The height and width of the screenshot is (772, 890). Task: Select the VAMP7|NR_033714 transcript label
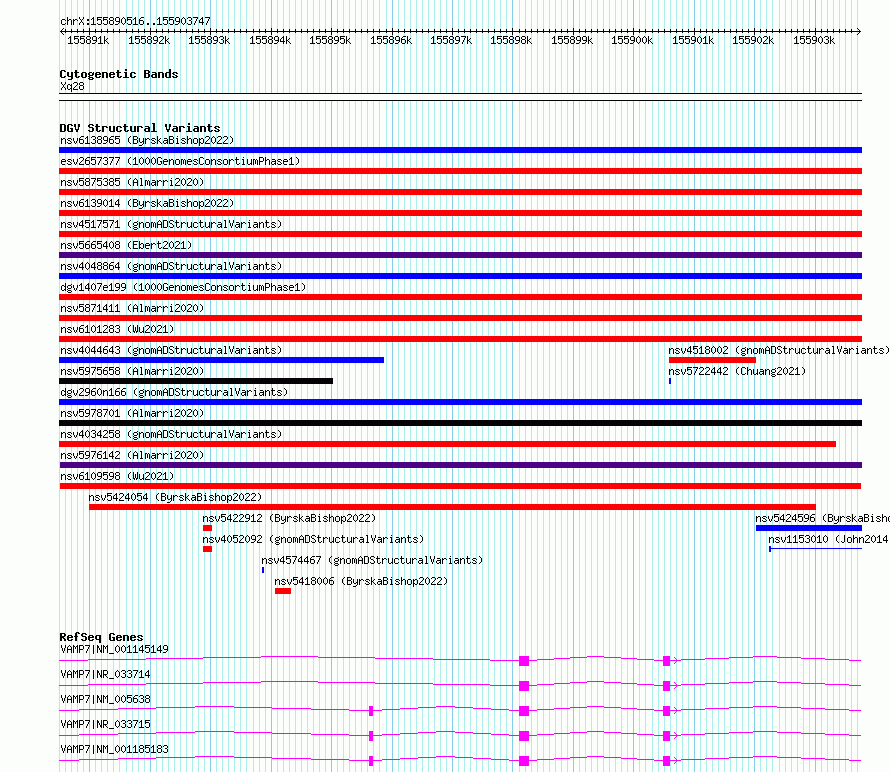tap(105, 674)
